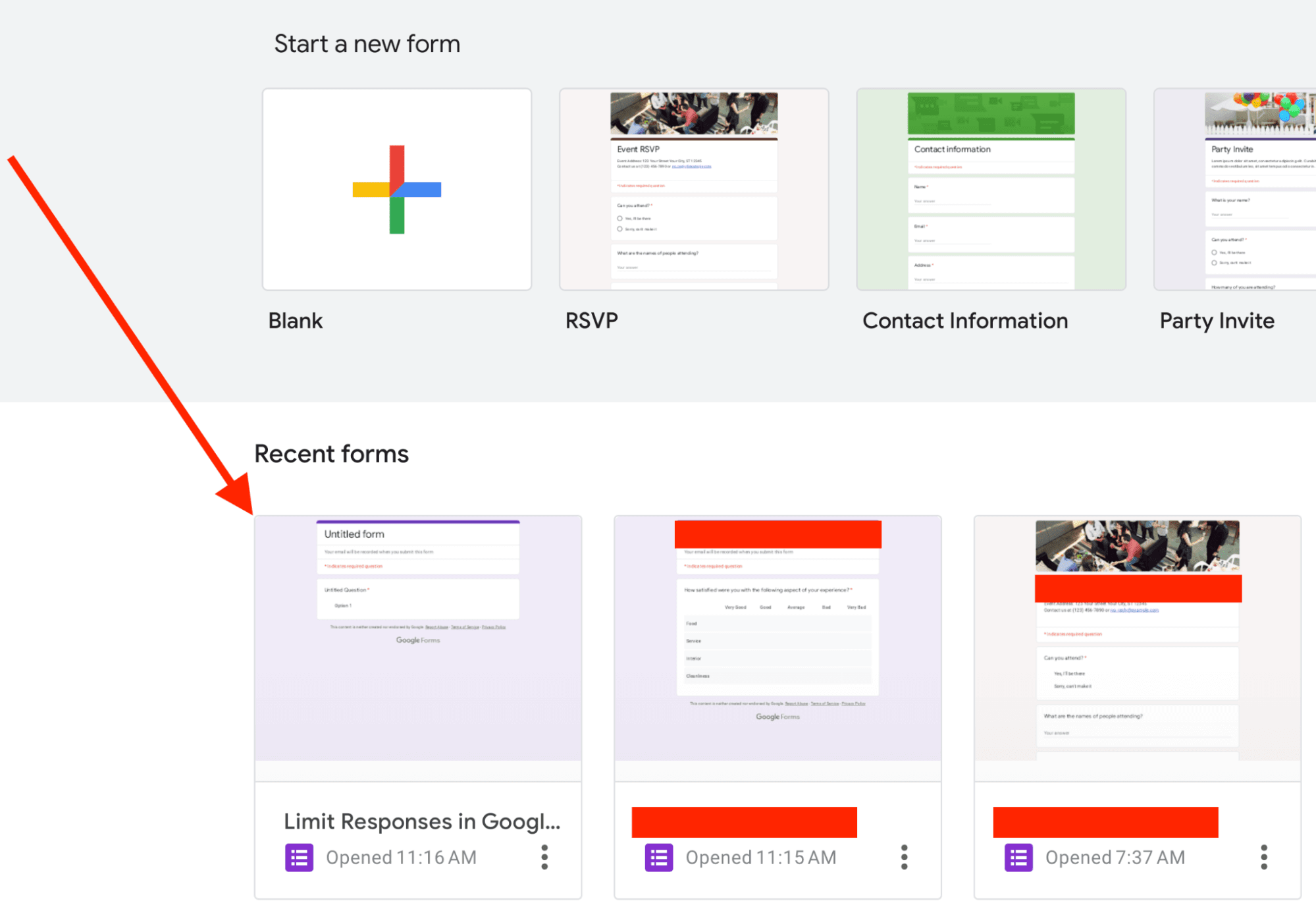Click the email link in the Event RSVP preview
This screenshot has height=907, width=1316.
(x=692, y=167)
